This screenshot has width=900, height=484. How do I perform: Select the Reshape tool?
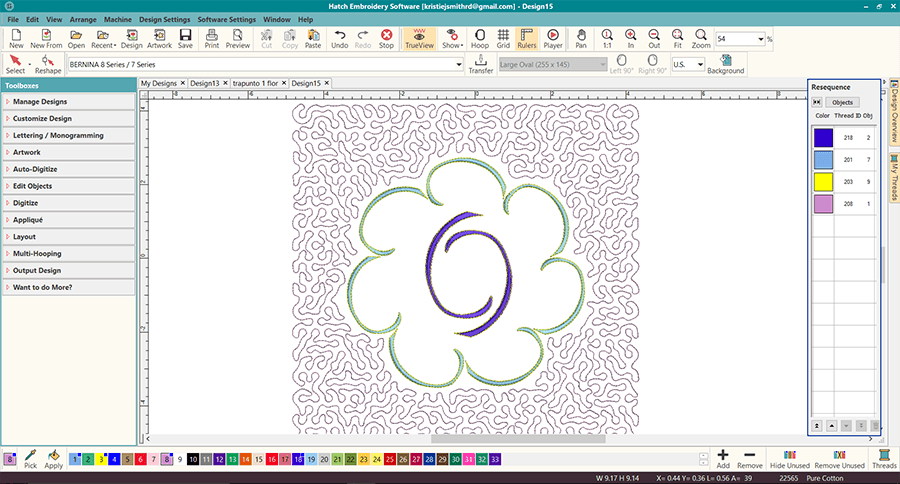47,64
